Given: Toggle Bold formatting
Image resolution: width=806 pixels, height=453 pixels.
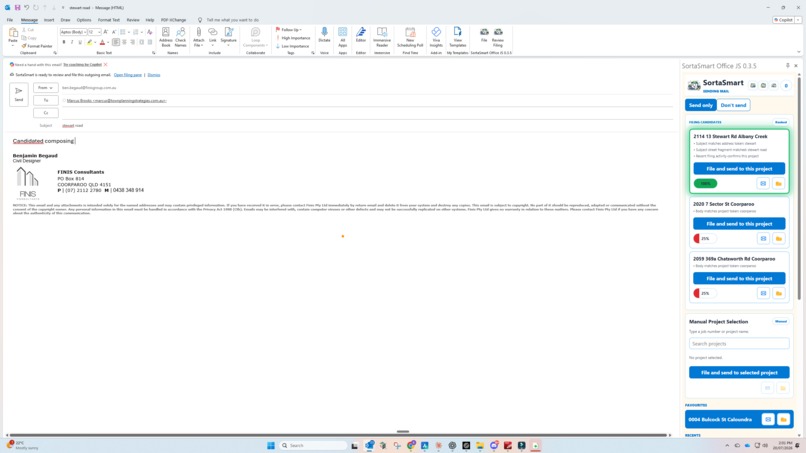Looking at the screenshot, I should click(64, 42).
